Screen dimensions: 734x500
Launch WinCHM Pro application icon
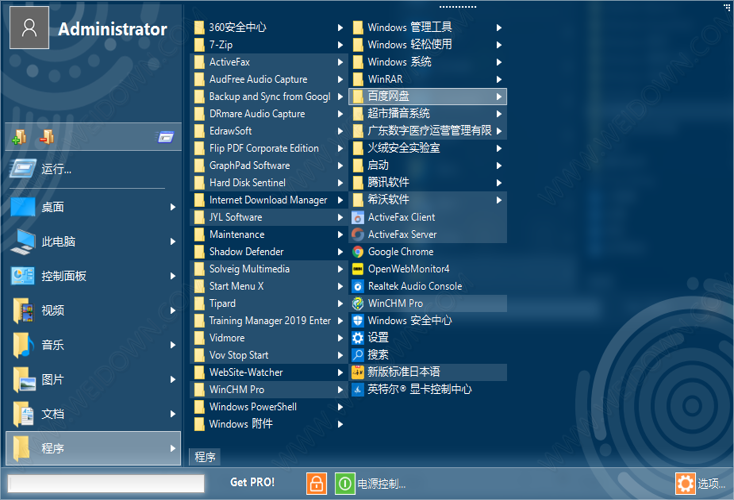[x=358, y=303]
